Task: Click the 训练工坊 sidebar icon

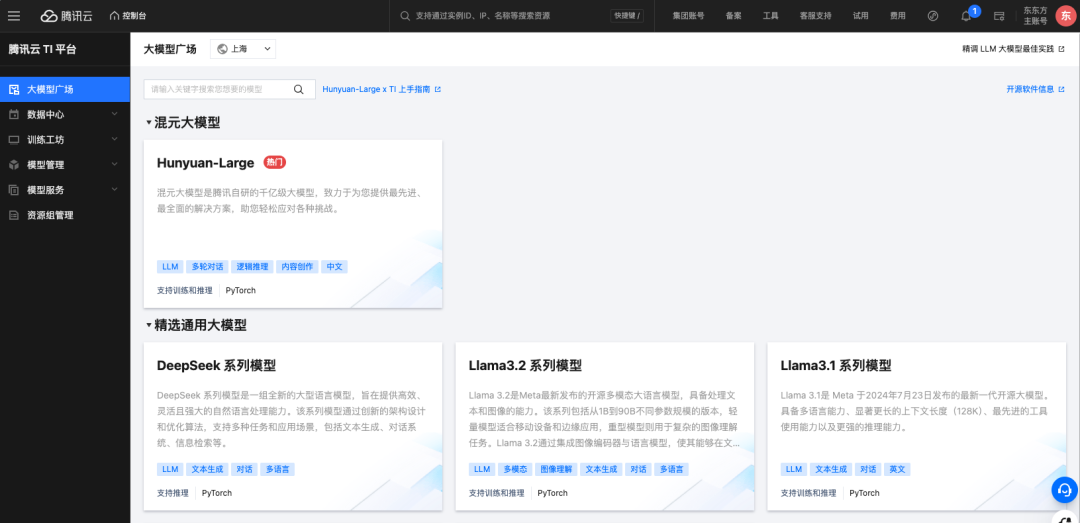Action: pos(14,140)
